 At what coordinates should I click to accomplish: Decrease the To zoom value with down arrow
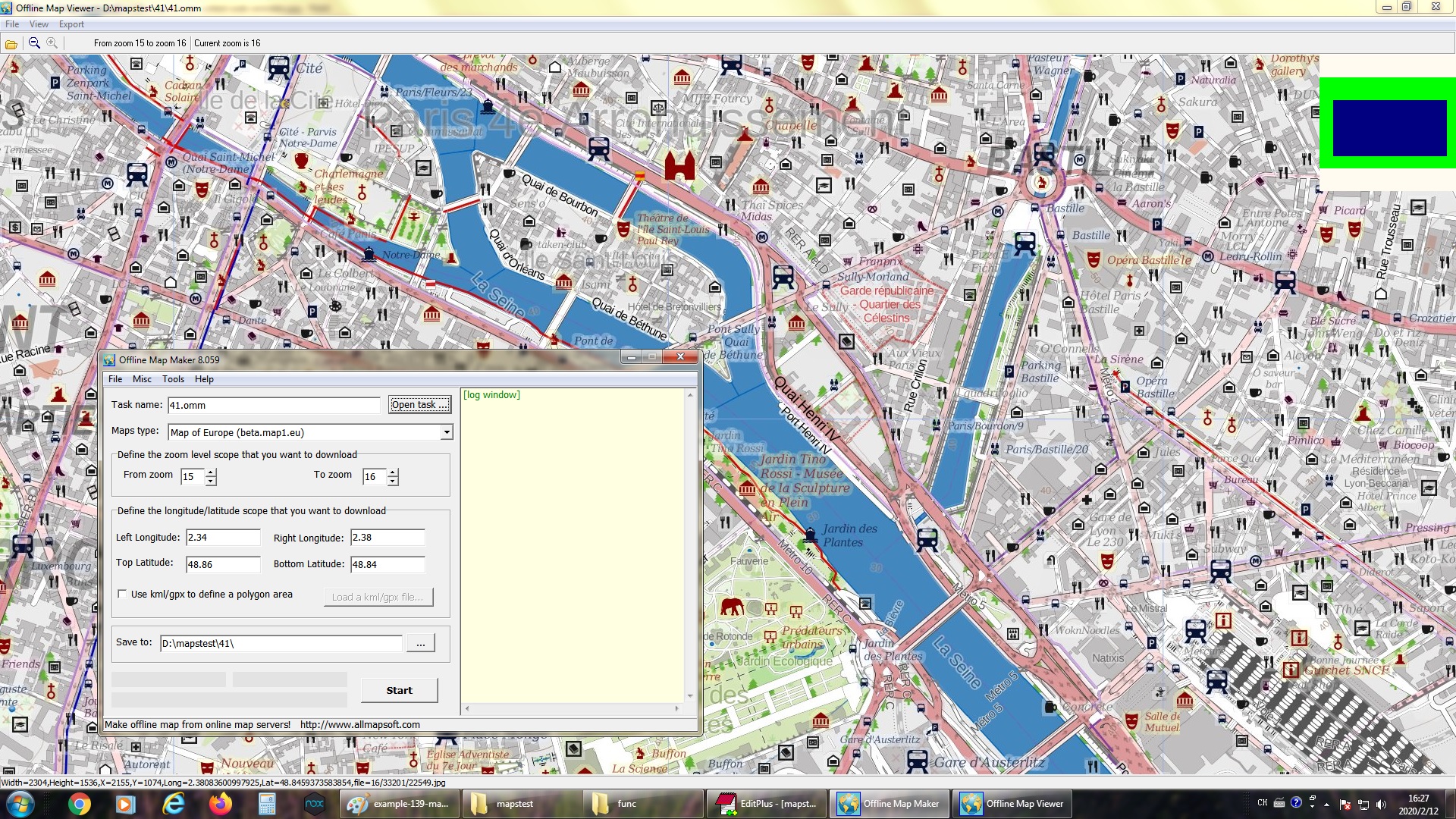click(393, 481)
